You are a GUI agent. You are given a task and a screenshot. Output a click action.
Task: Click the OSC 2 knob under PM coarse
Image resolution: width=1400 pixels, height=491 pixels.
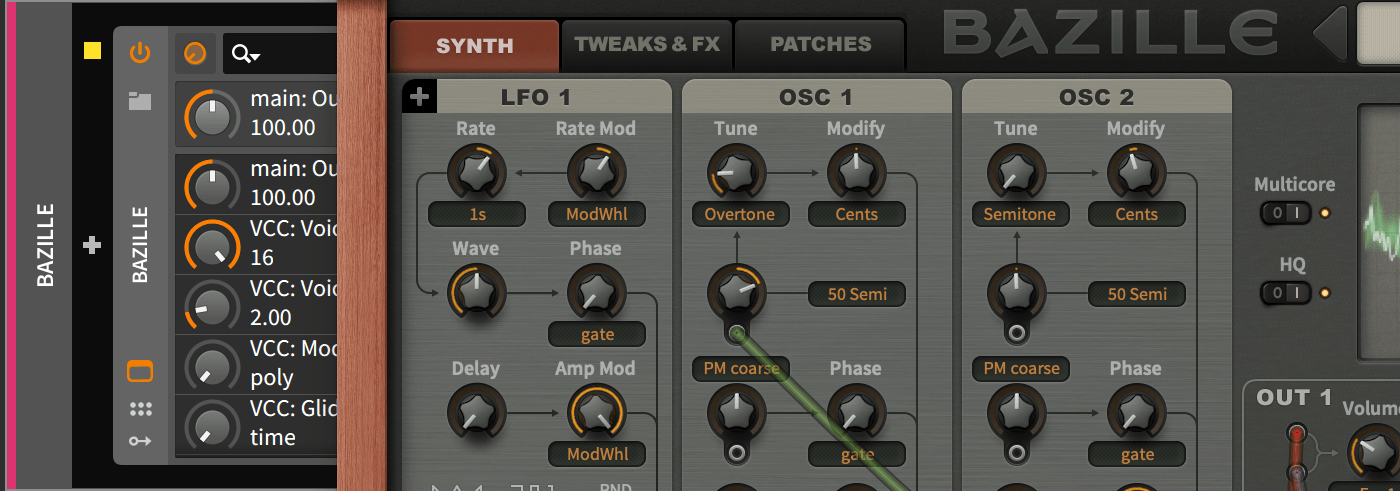pyautogui.click(x=1017, y=412)
